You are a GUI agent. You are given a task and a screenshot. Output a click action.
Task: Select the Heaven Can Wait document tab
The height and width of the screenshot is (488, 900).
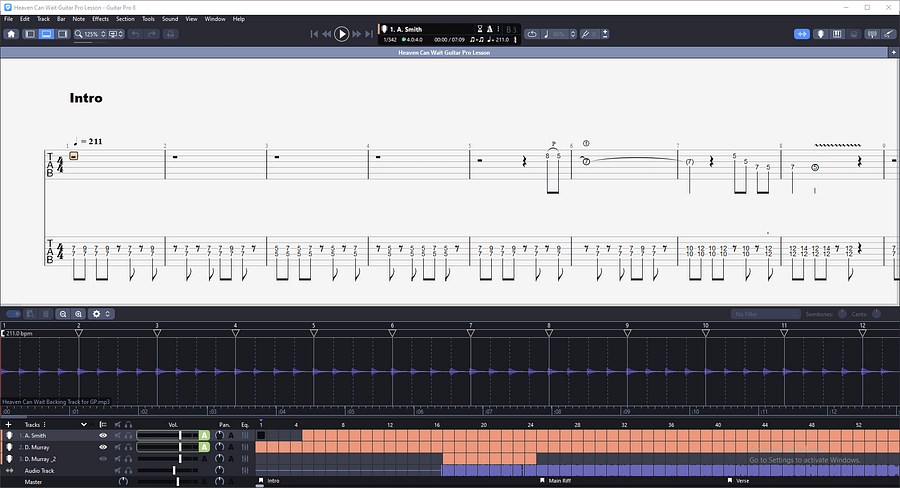coord(444,52)
